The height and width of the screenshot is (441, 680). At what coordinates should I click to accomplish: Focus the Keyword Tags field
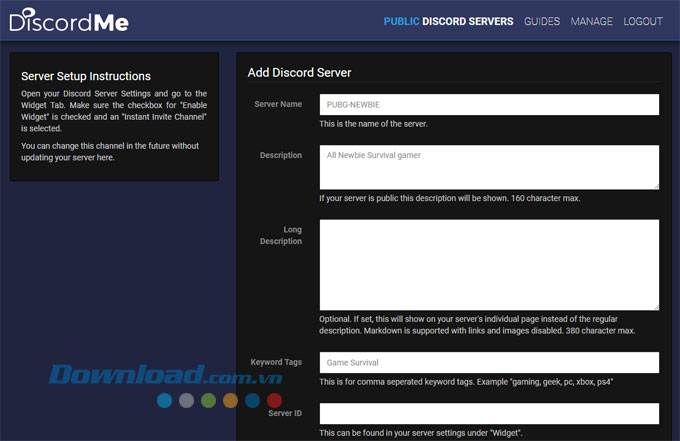(x=489, y=363)
